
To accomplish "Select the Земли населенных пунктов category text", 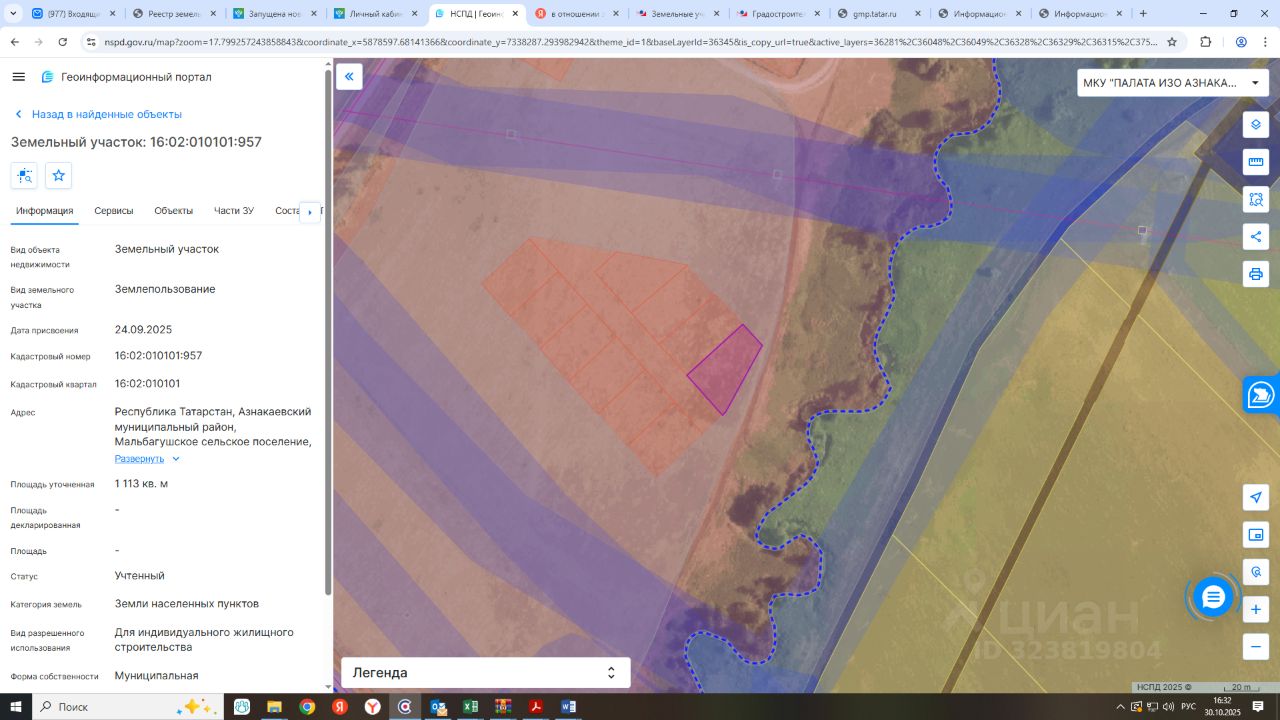I will 187,604.
